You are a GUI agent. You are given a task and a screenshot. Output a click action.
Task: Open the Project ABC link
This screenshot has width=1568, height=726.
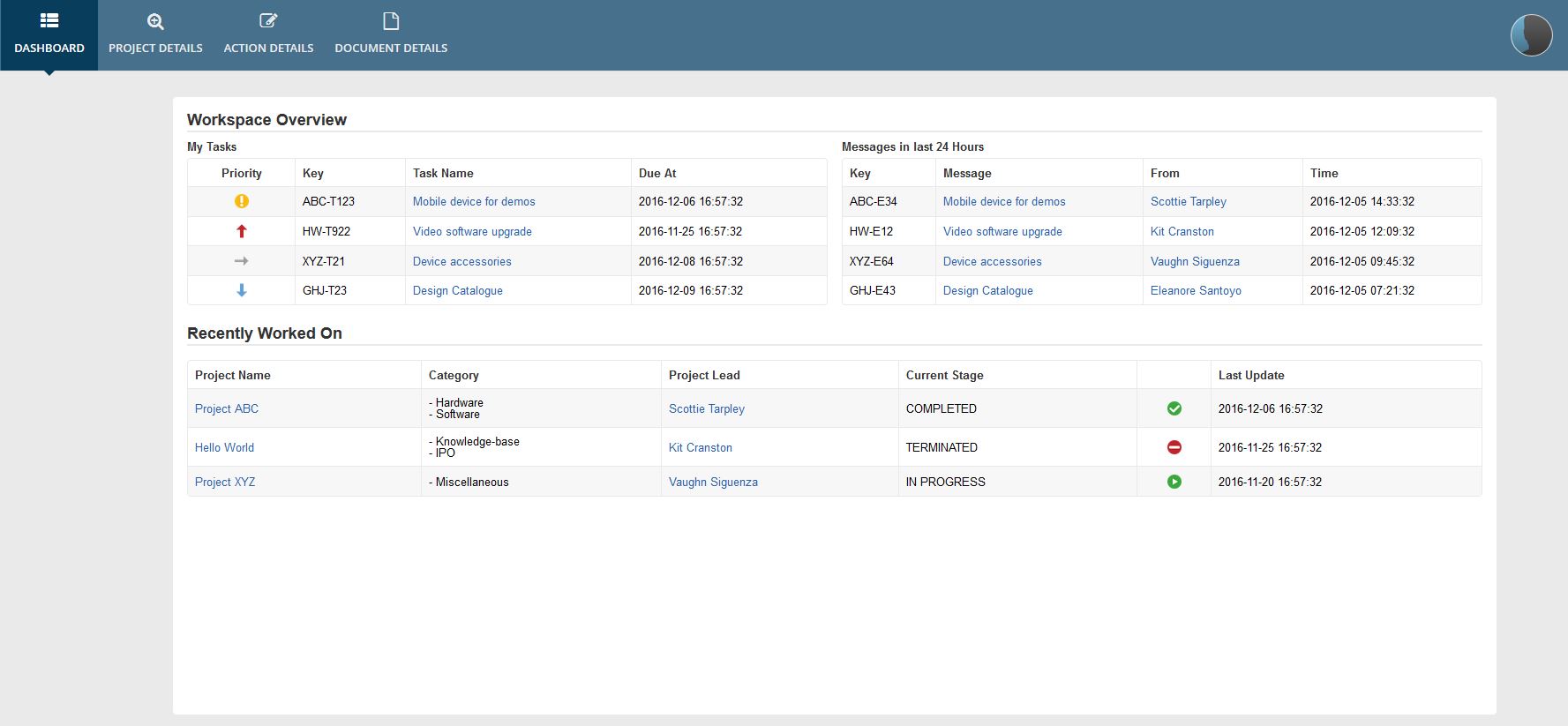coord(227,408)
